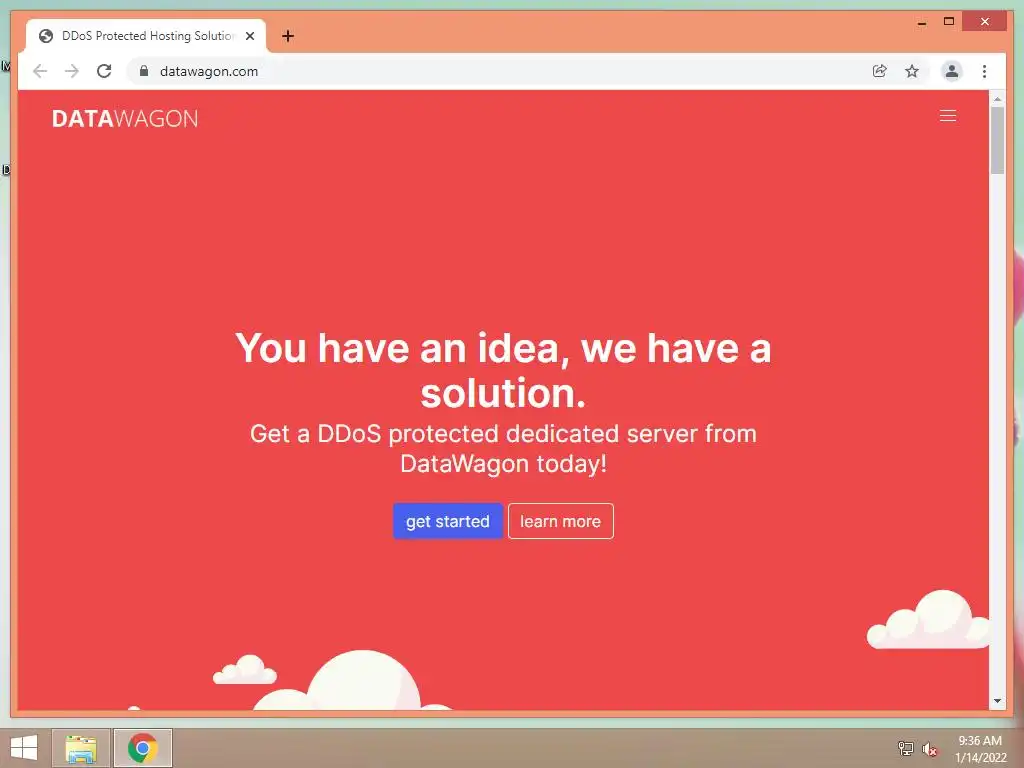This screenshot has height=768, width=1024.
Task: Open File Explorer from the taskbar
Action: point(81,748)
